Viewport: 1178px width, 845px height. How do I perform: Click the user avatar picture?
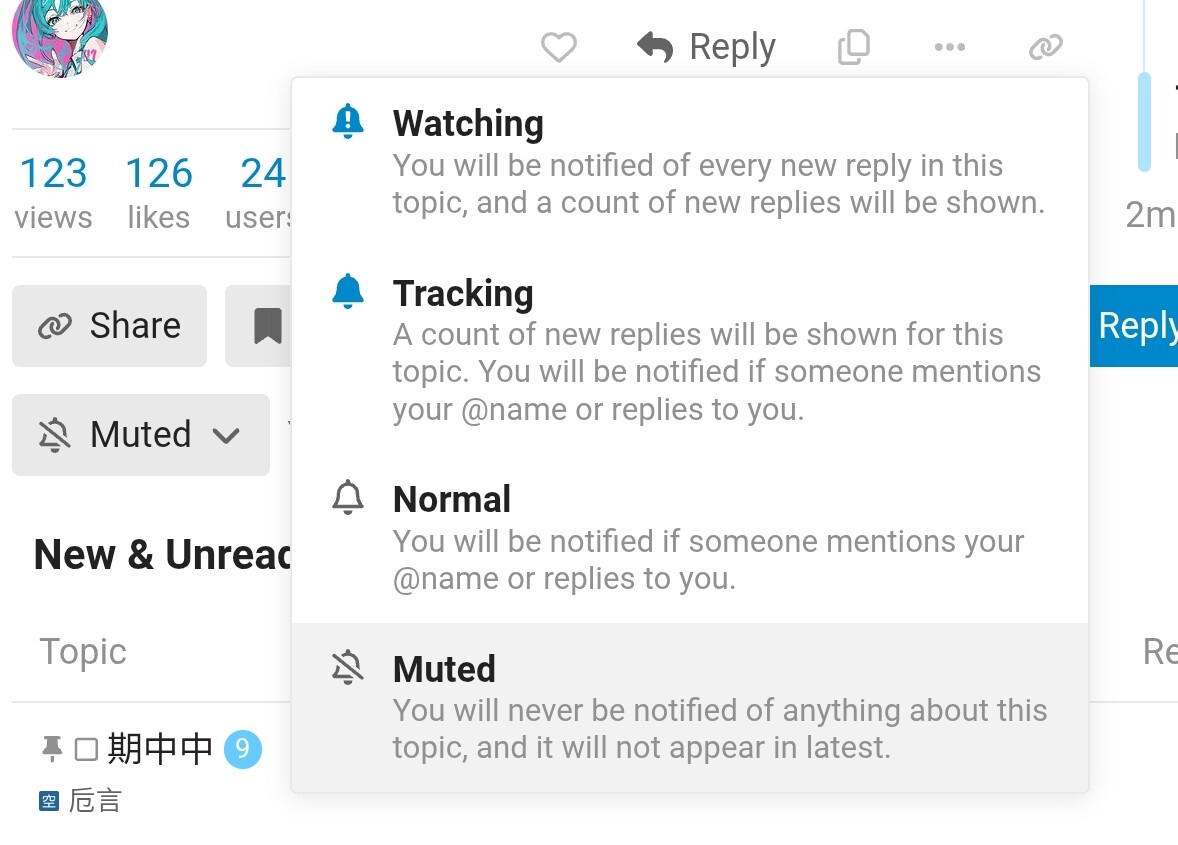coord(60,35)
